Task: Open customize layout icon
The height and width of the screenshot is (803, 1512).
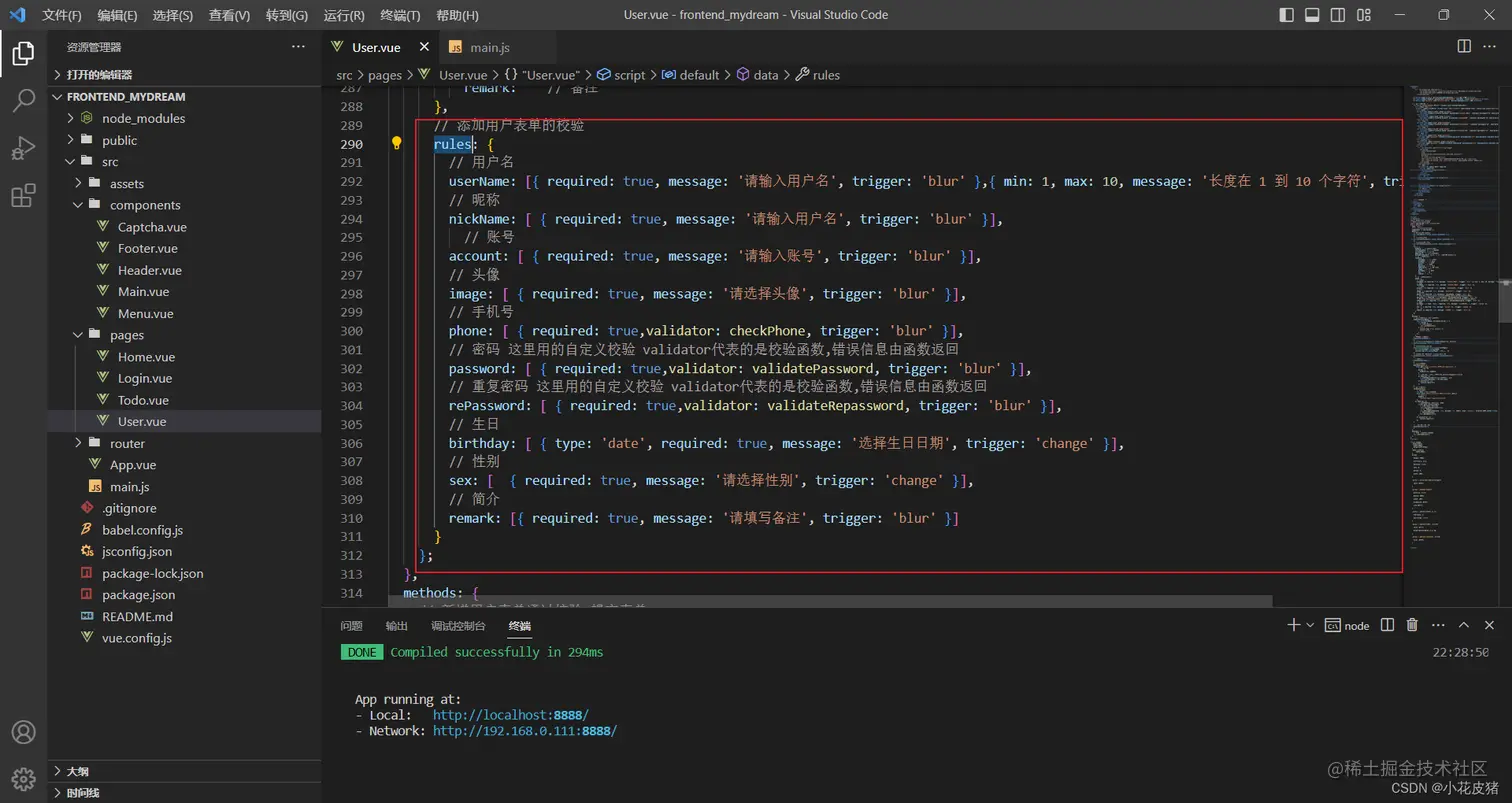Action: point(1364,15)
